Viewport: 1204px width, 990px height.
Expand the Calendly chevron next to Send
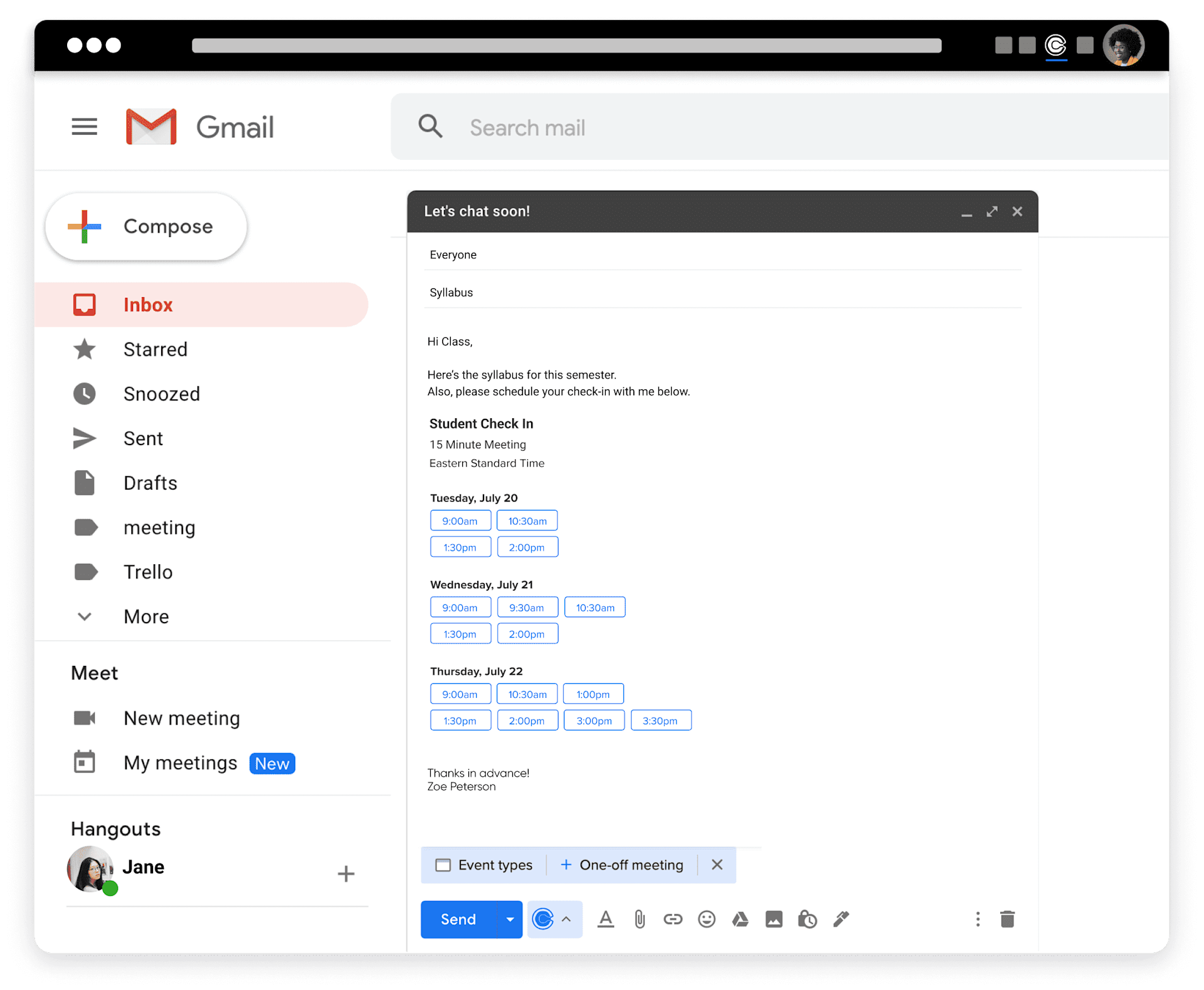[x=566, y=919]
